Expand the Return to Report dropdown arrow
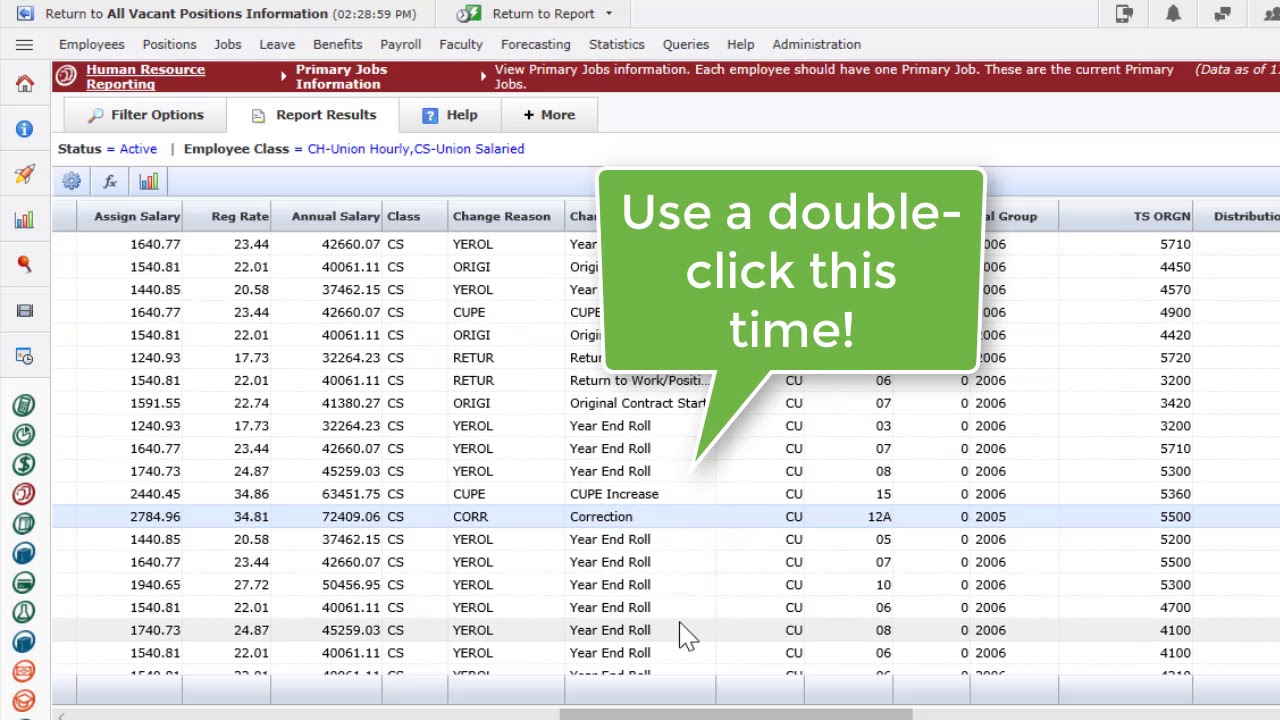 click(x=609, y=14)
